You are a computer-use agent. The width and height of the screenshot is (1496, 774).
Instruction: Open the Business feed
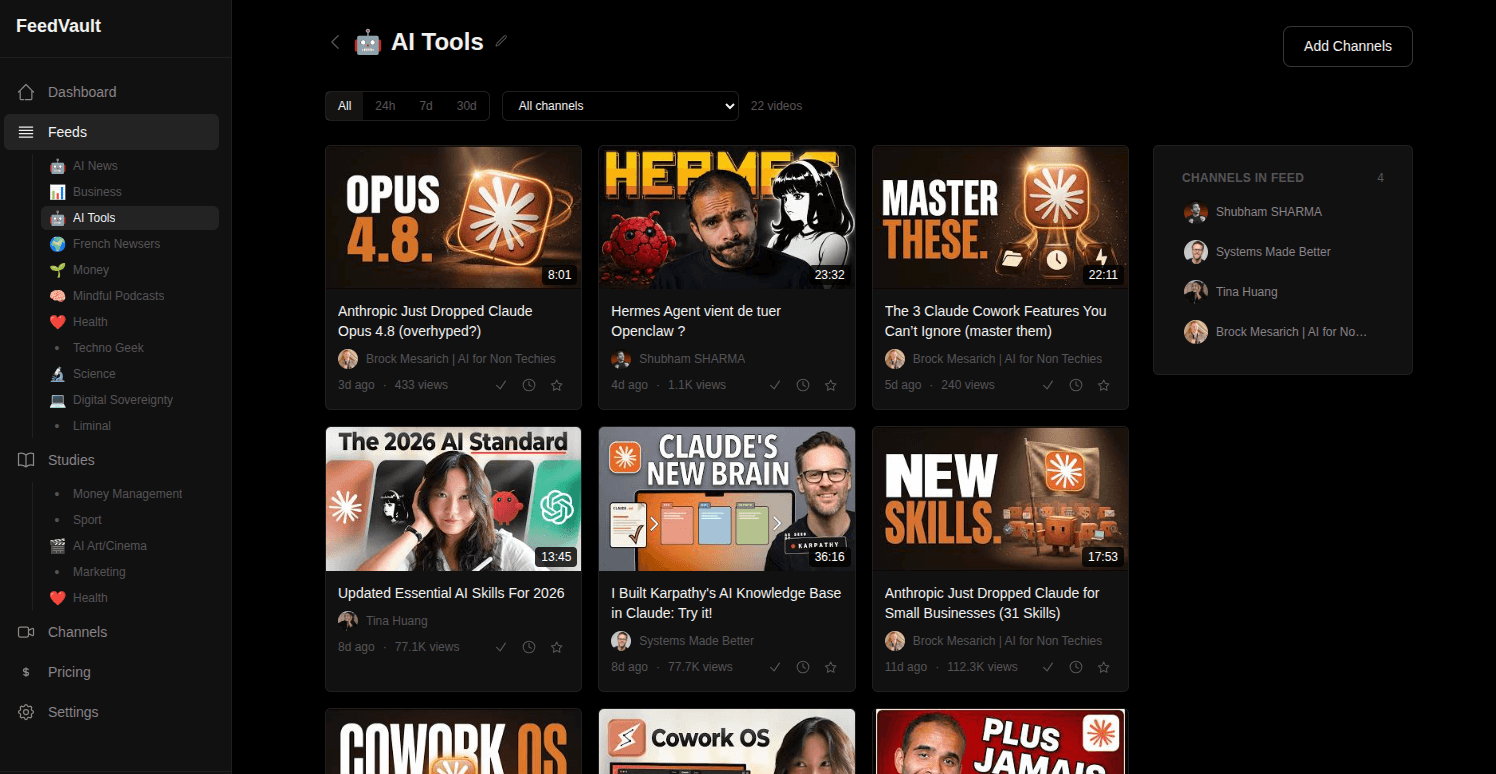click(x=130, y=192)
